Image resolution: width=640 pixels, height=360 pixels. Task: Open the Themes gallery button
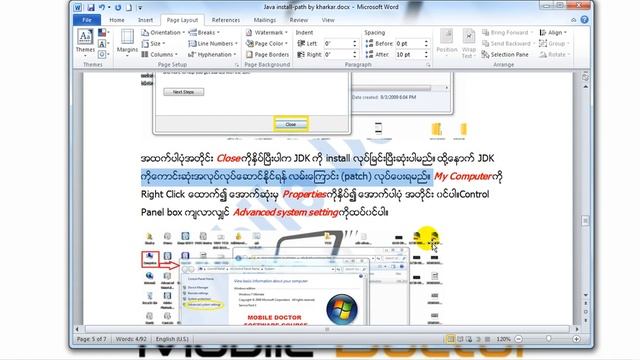(85, 42)
